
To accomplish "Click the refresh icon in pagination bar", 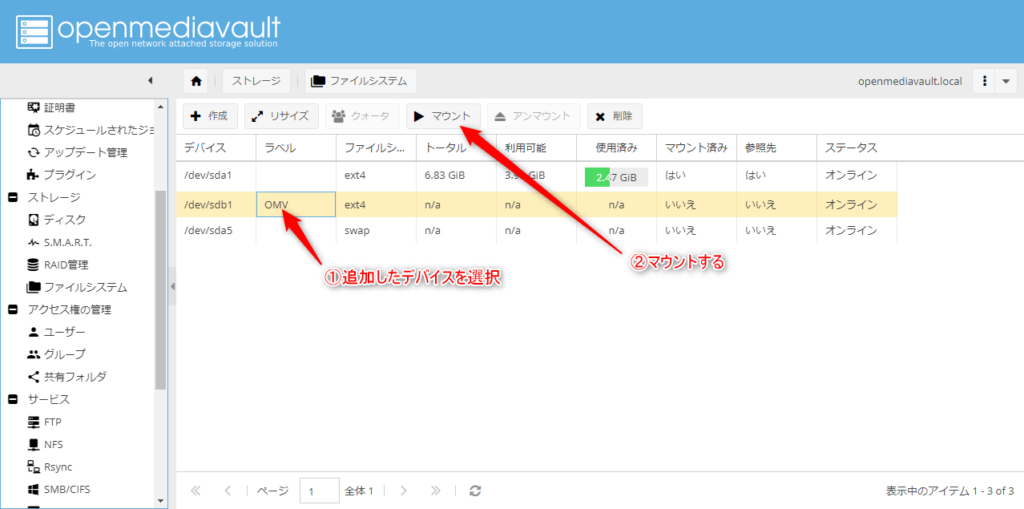I will click(475, 491).
